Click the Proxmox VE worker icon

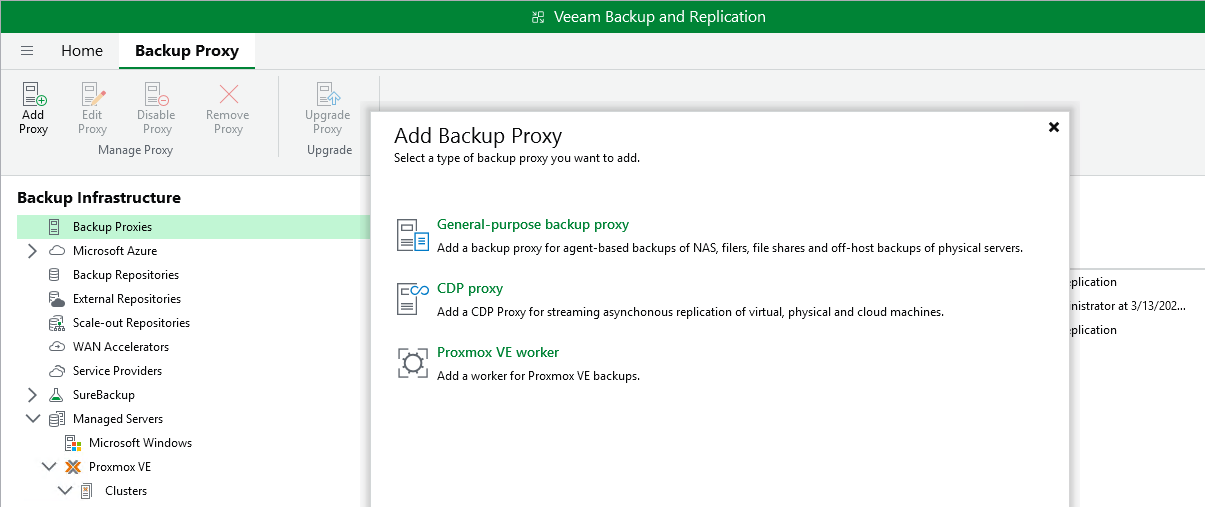point(413,363)
